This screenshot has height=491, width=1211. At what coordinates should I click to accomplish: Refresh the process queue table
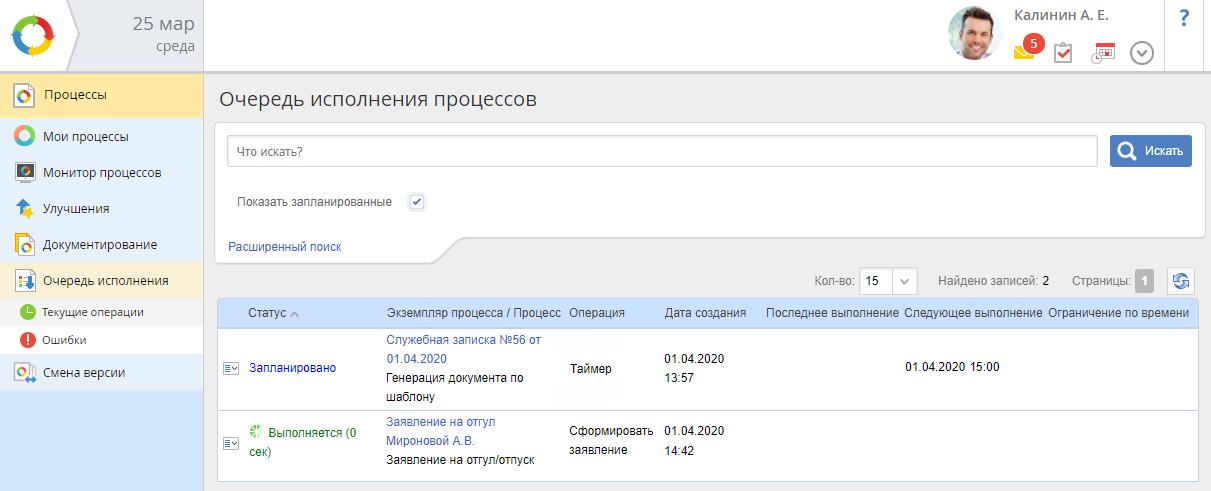click(1181, 281)
